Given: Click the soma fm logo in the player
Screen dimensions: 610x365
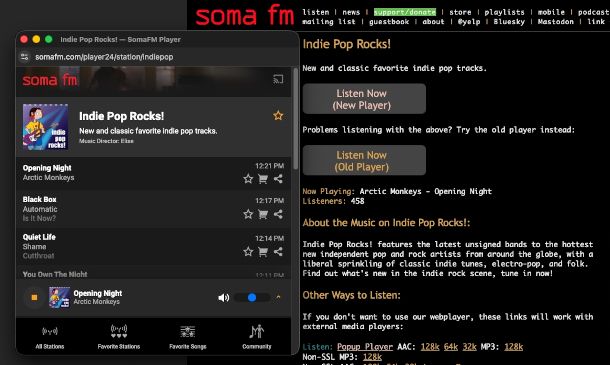Looking at the screenshot, I should [x=50, y=80].
